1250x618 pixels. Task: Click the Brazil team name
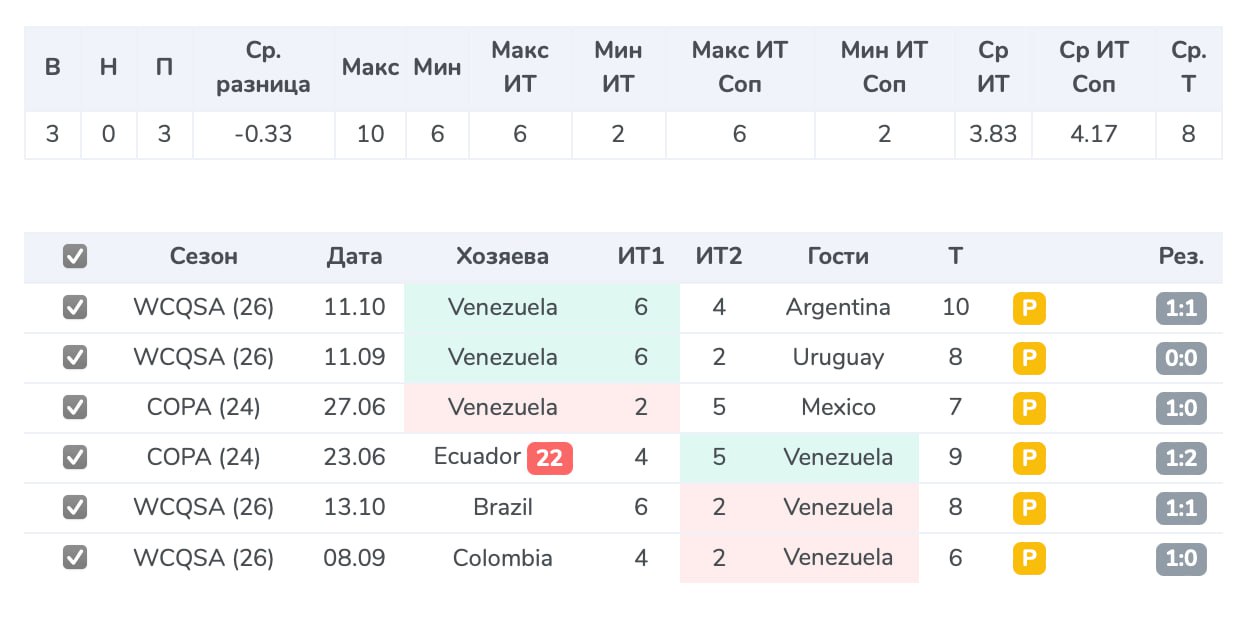click(x=502, y=508)
